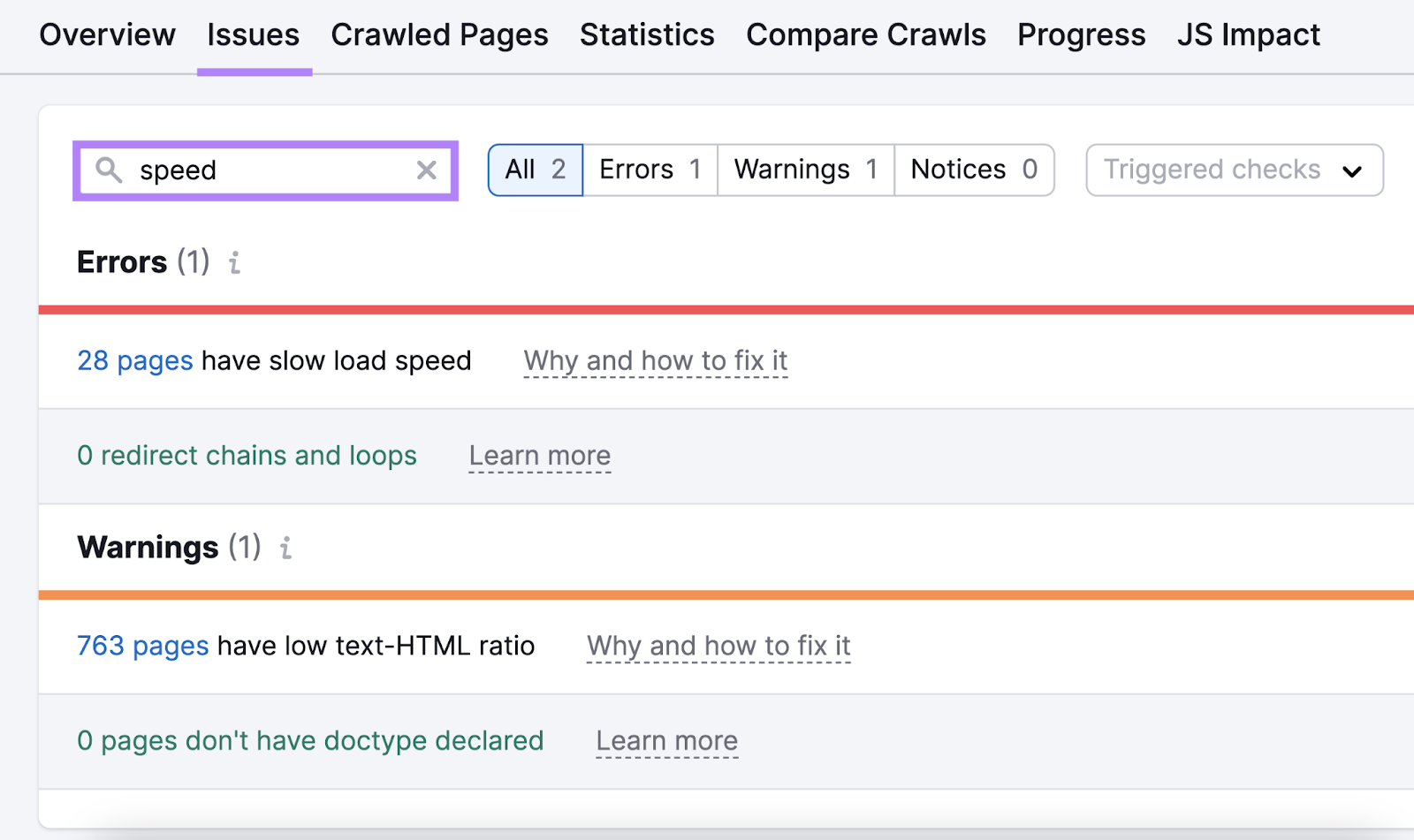Switch to the Overview tab

pyautogui.click(x=107, y=35)
